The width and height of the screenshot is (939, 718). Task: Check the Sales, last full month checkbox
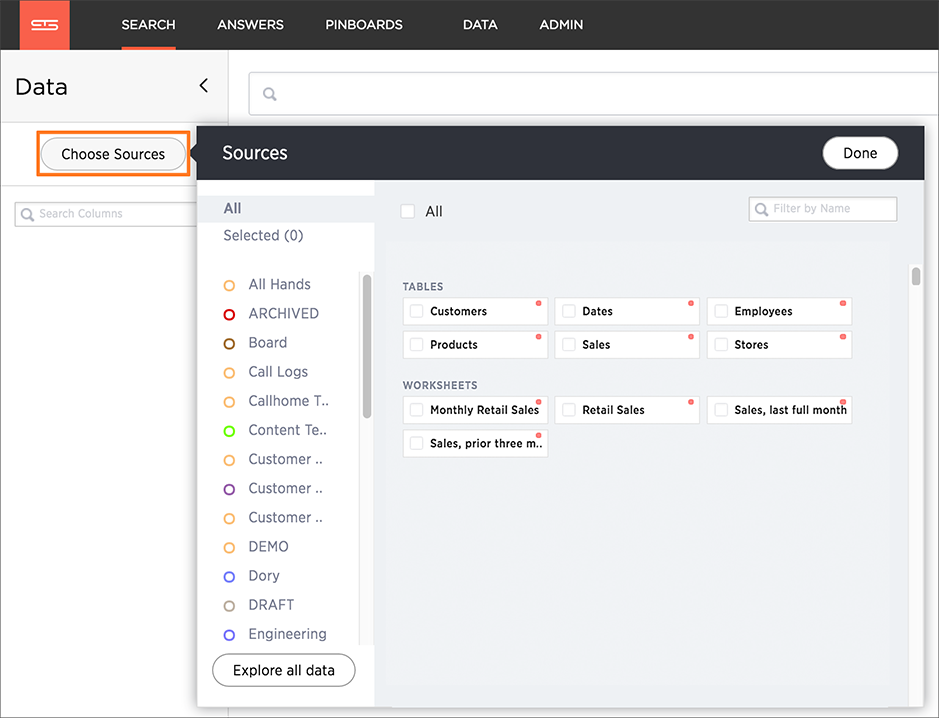pos(721,410)
